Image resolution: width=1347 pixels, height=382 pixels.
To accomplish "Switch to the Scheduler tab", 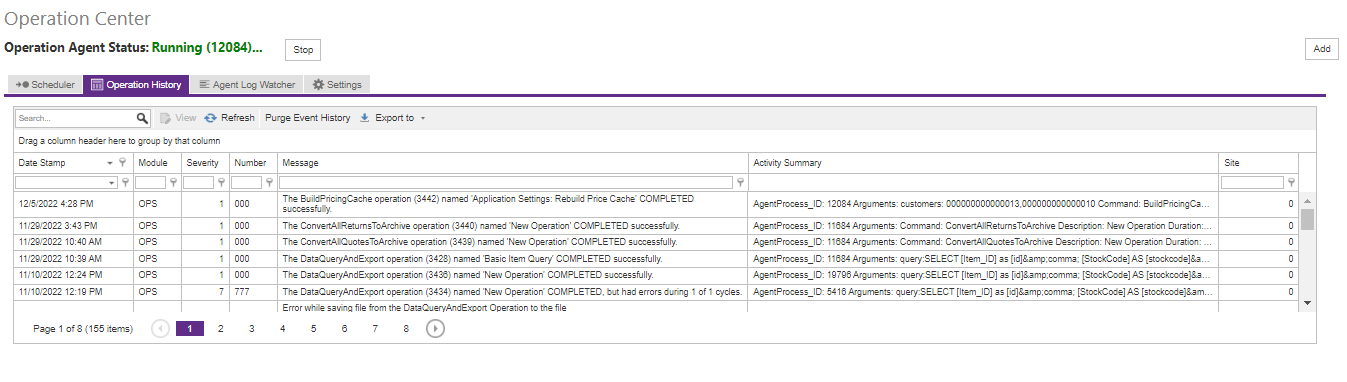I will click(x=45, y=85).
